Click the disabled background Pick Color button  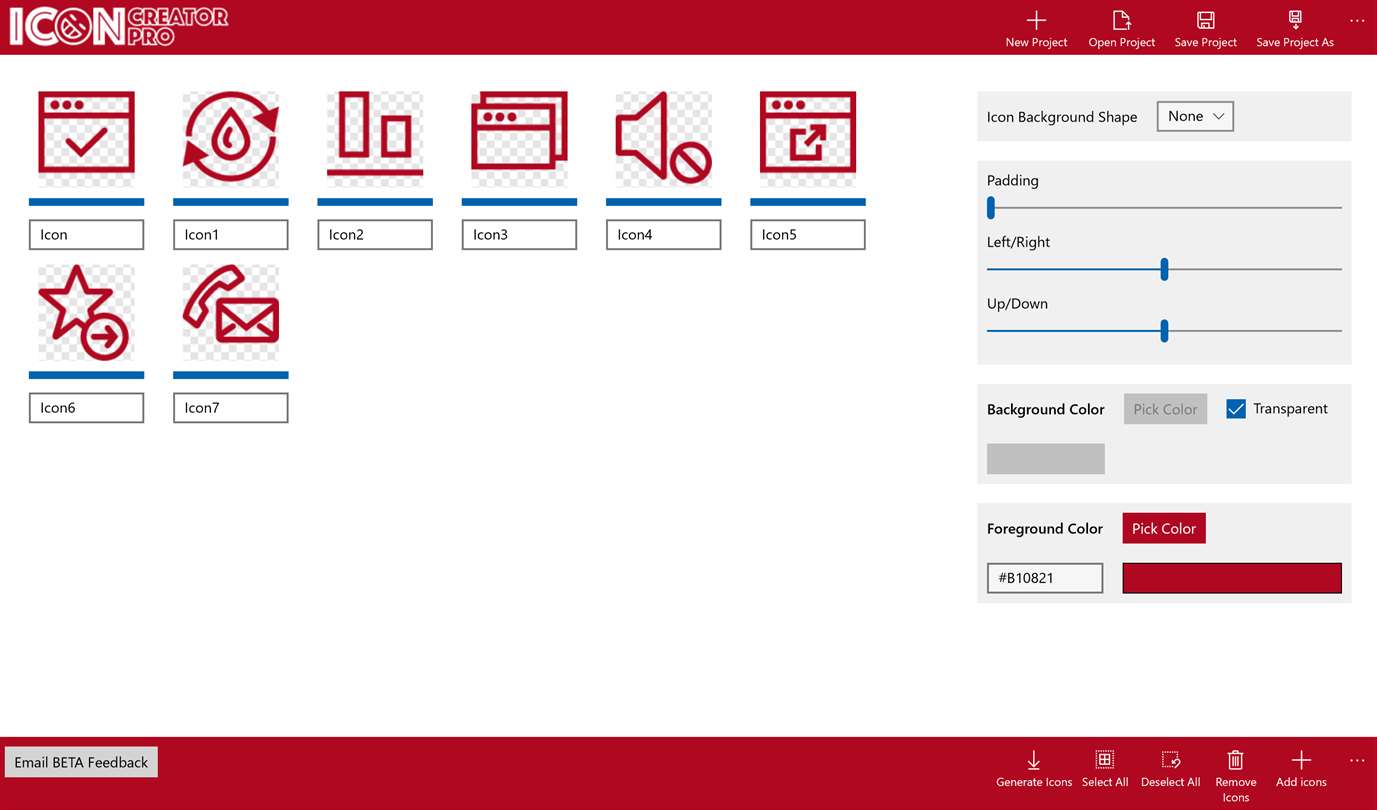click(1165, 409)
